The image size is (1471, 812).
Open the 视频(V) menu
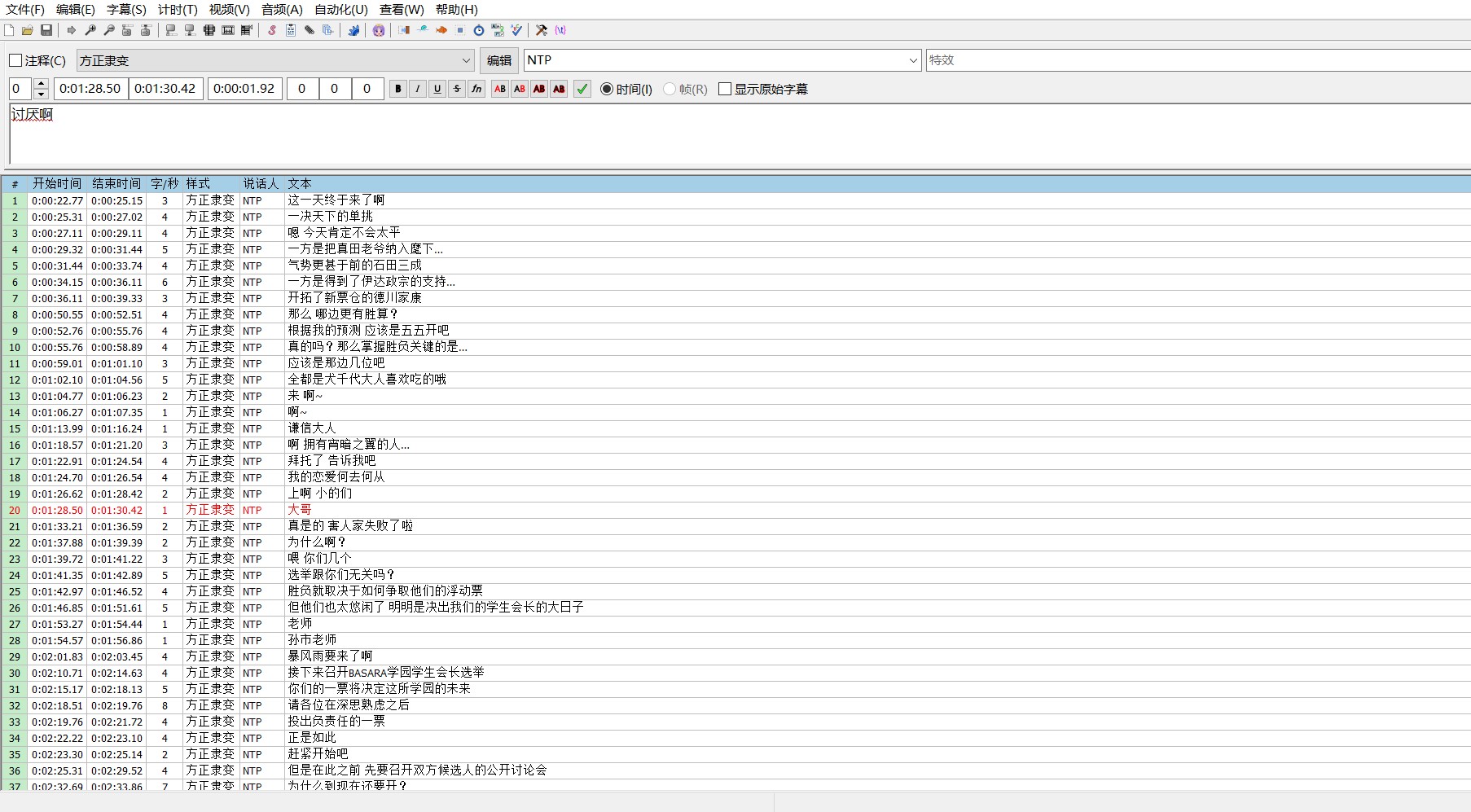229,10
